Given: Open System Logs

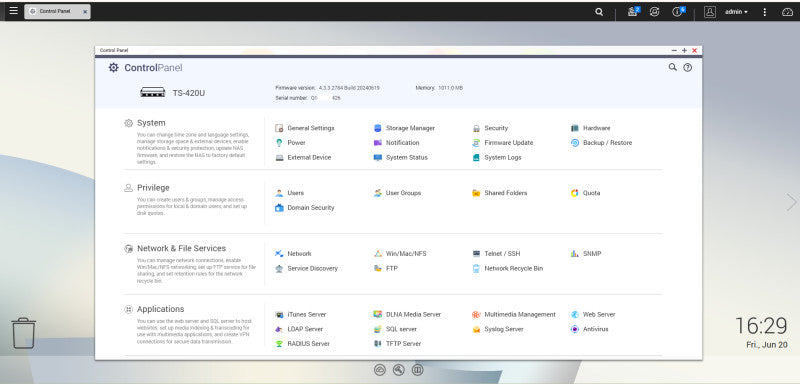Looking at the screenshot, I should coord(497,158).
